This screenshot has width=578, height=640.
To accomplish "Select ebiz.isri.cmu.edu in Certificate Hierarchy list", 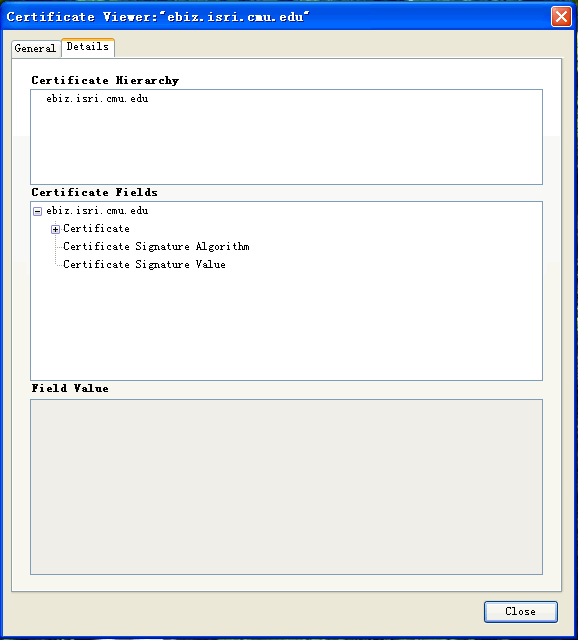I will click(97, 99).
